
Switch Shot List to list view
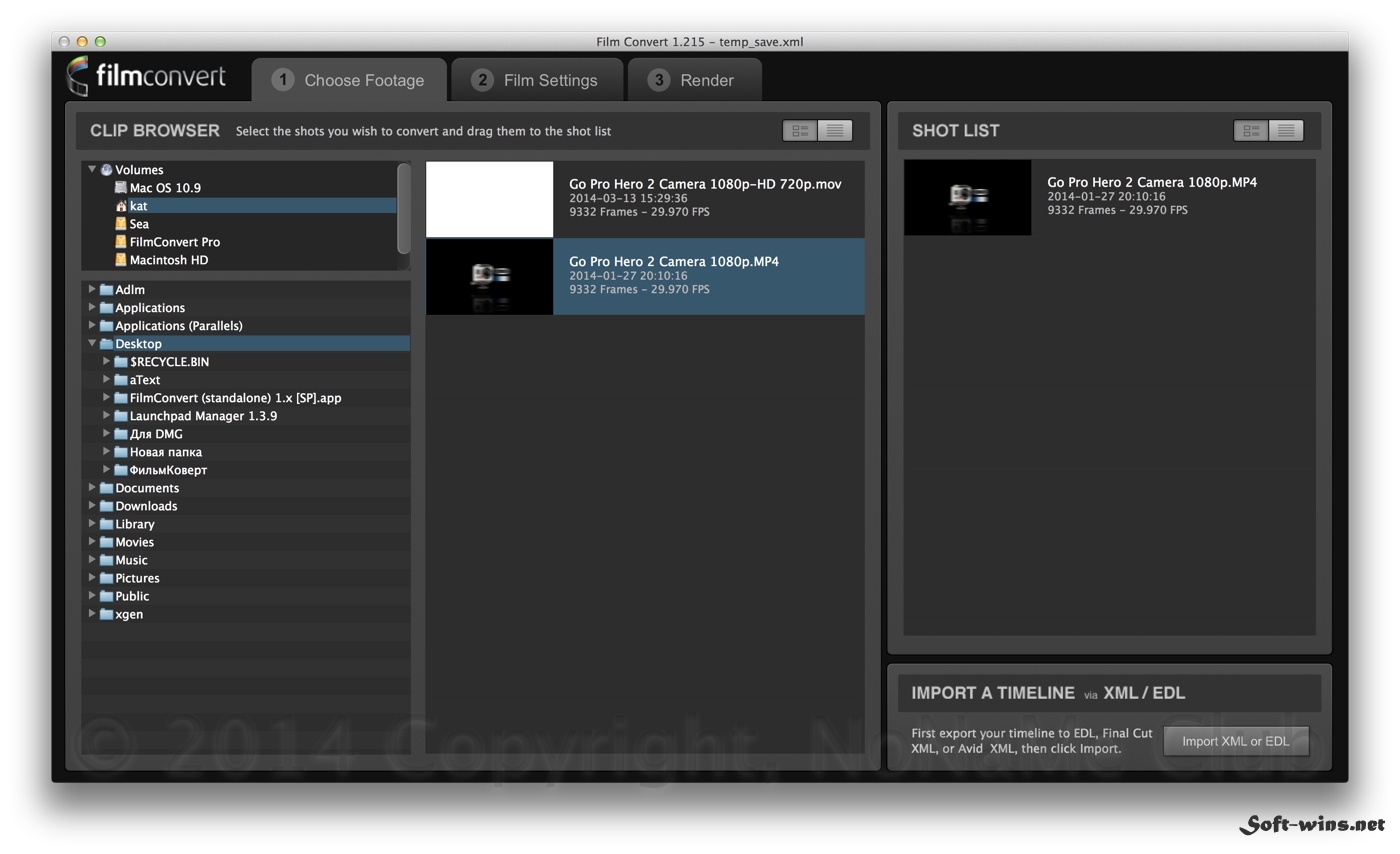[x=1286, y=130]
